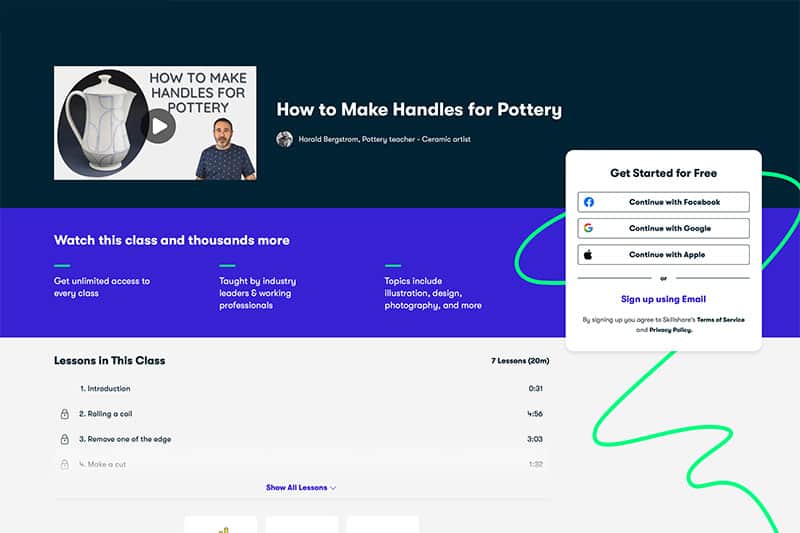The width and height of the screenshot is (800, 533).
Task: Click the 3:03 lesson duration
Action: click(535, 439)
